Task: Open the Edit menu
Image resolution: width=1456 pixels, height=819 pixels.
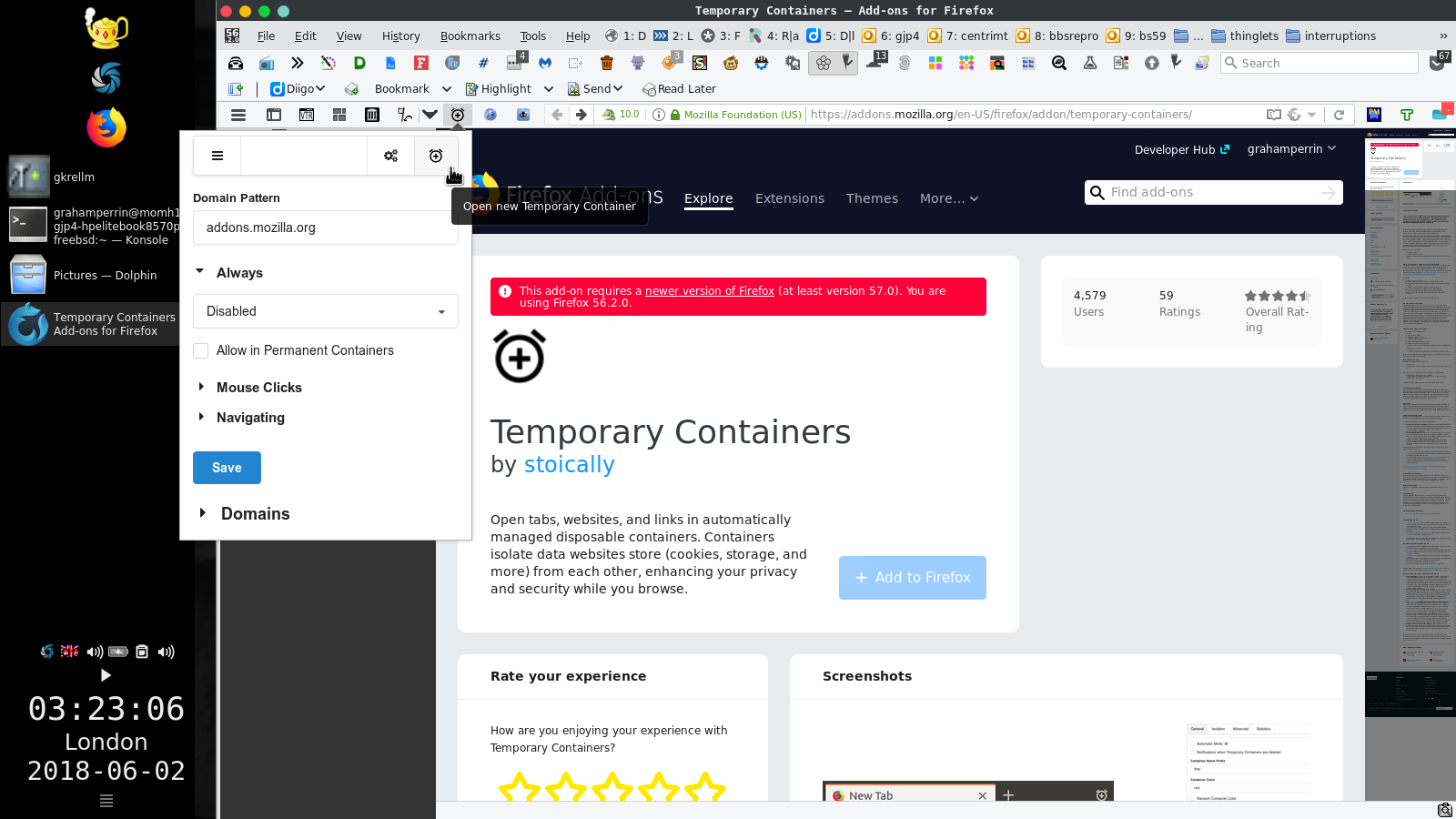Action: 305,36
